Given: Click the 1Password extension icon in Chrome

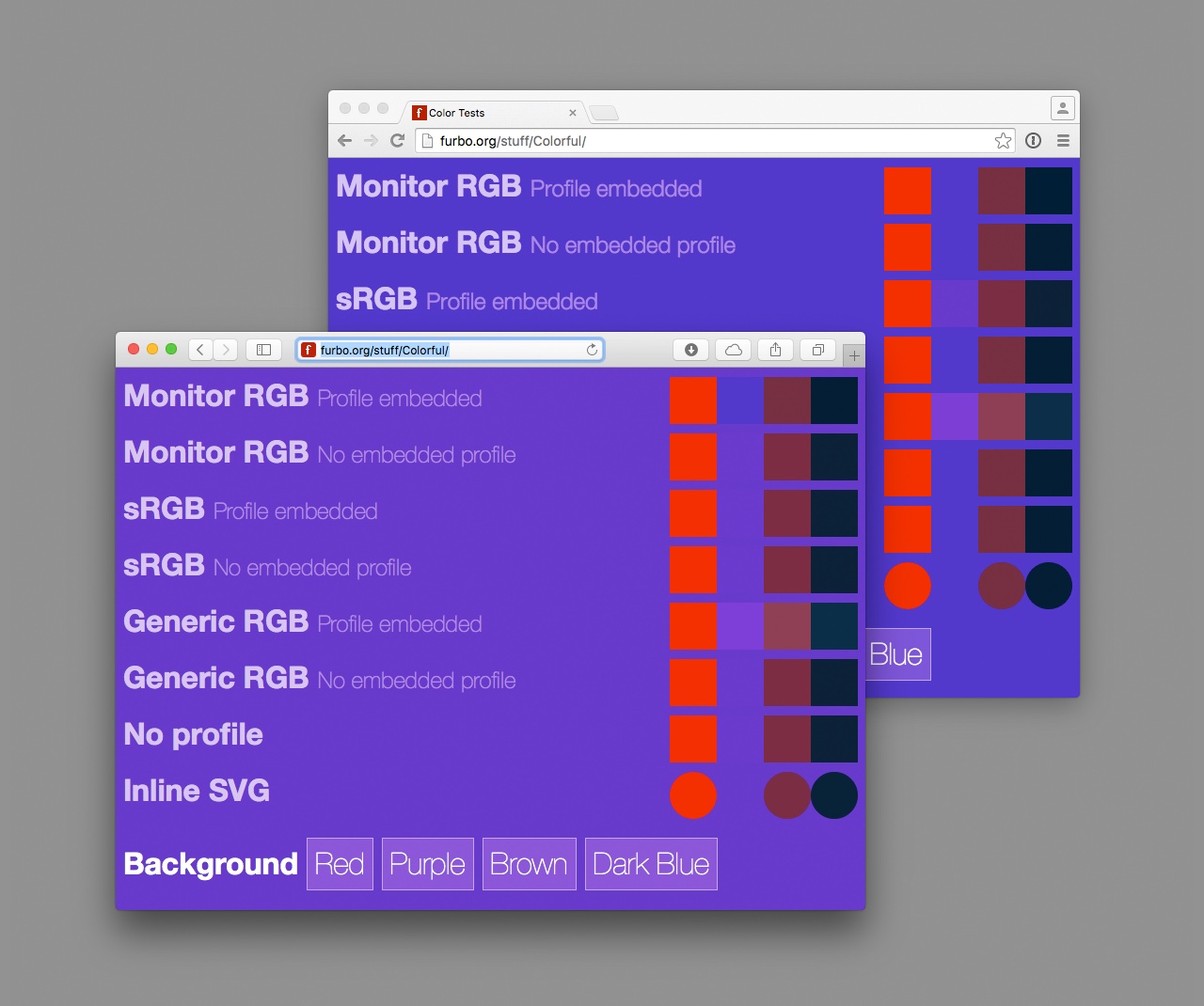Looking at the screenshot, I should coord(1033,141).
